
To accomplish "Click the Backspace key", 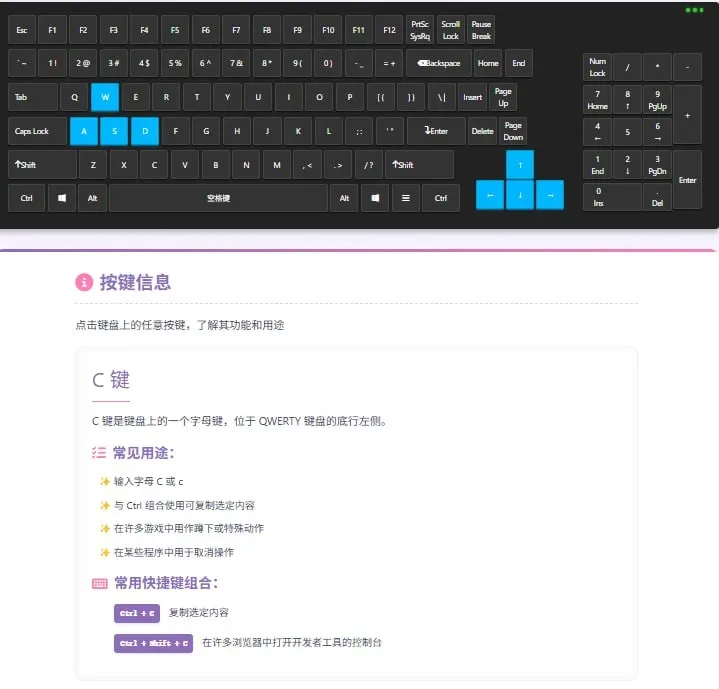I will click(439, 63).
